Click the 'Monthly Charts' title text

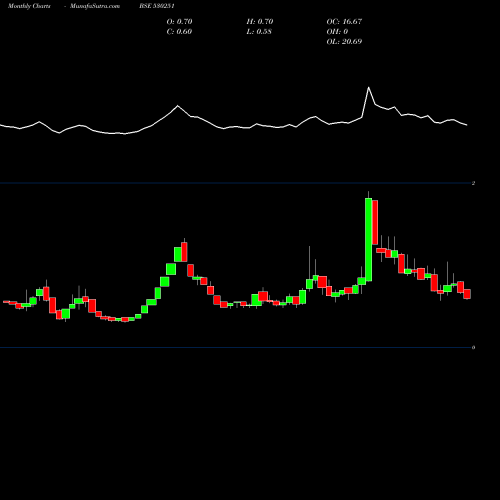[x=29, y=6]
